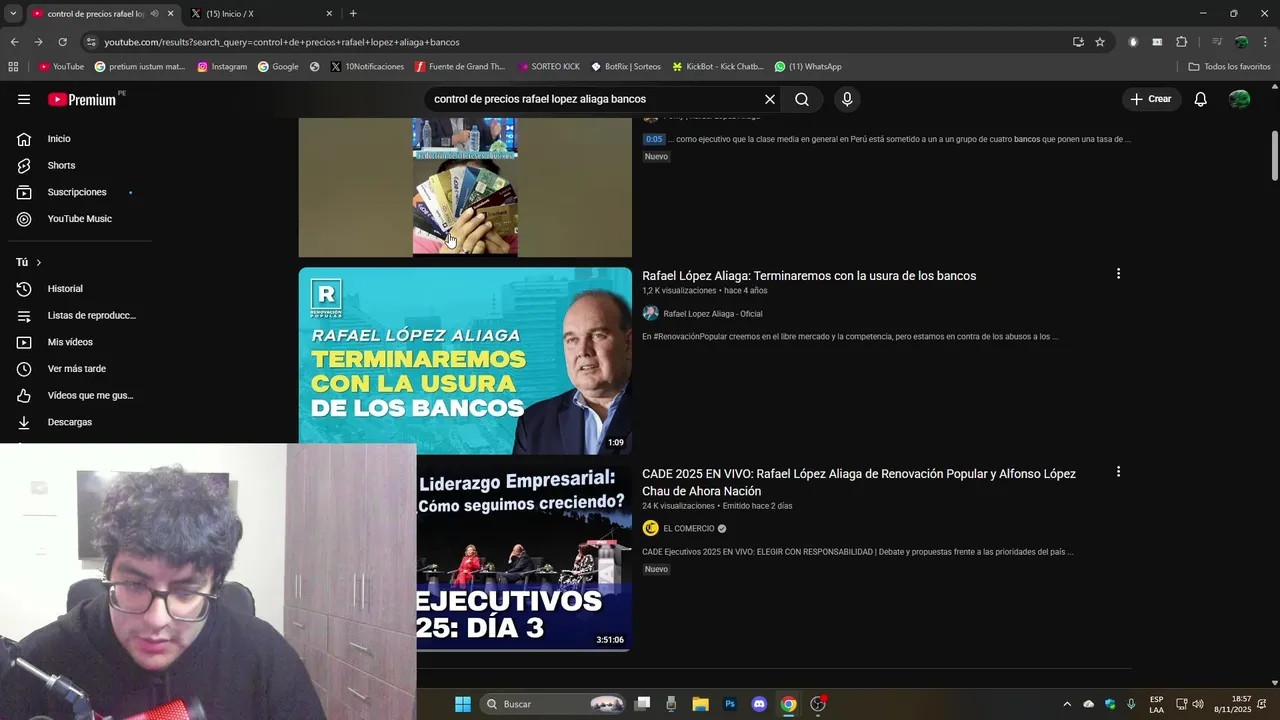This screenshot has height=720, width=1280.
Task: Close the YouTube search results tab
Action: (x=170, y=14)
